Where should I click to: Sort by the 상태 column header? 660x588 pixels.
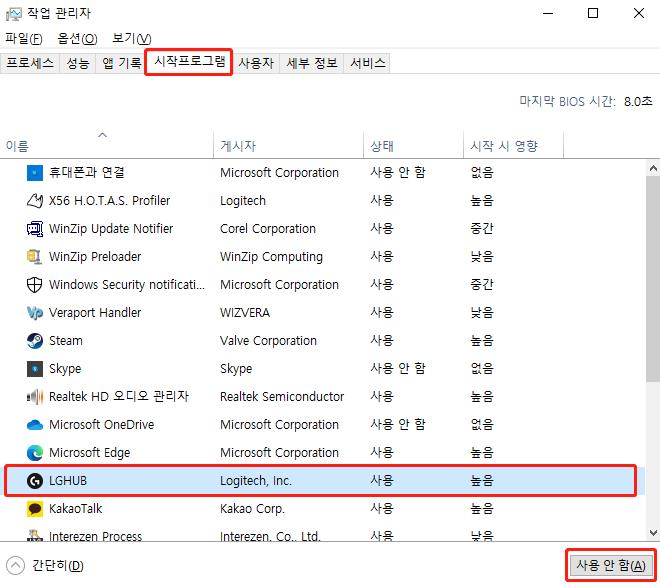(413, 146)
